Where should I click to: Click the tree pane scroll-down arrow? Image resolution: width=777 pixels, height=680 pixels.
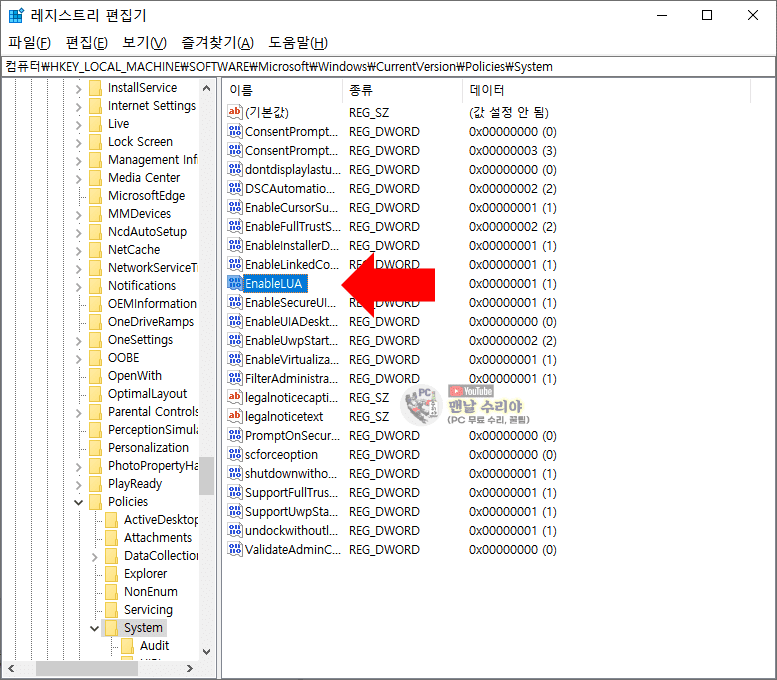point(206,651)
